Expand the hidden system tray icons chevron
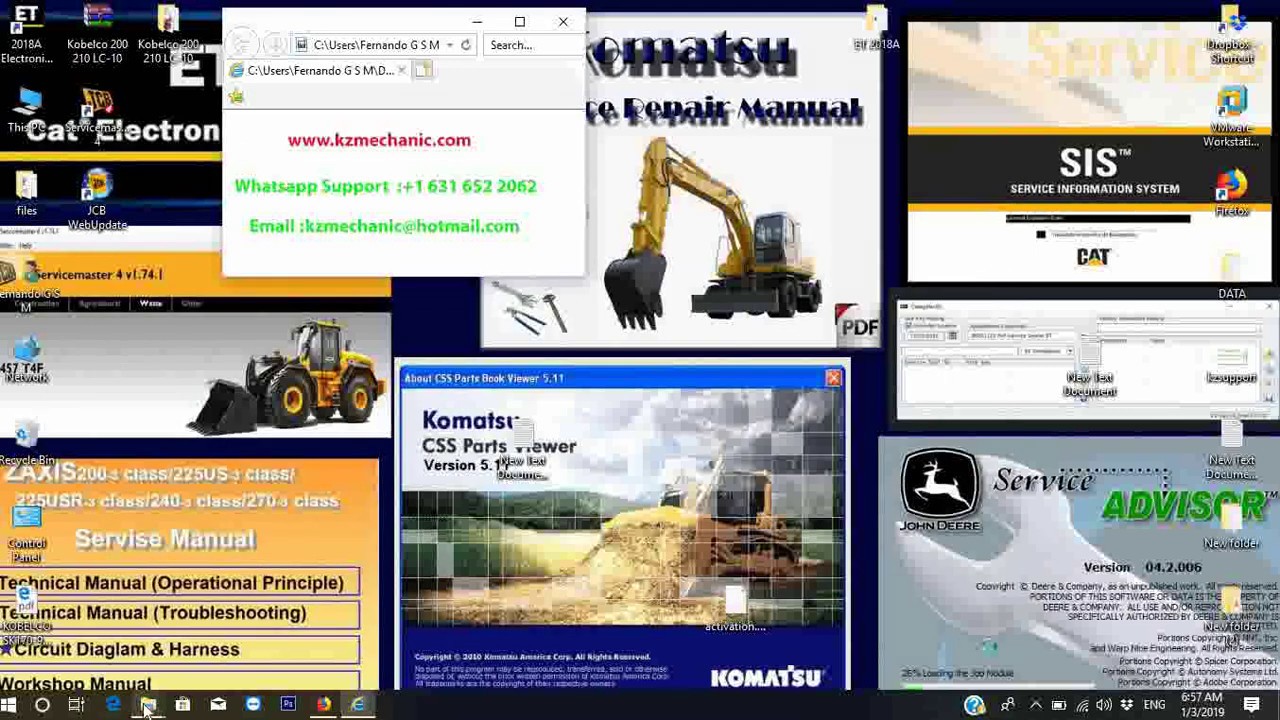Screen dimensions: 1280x720 (x=1035, y=706)
